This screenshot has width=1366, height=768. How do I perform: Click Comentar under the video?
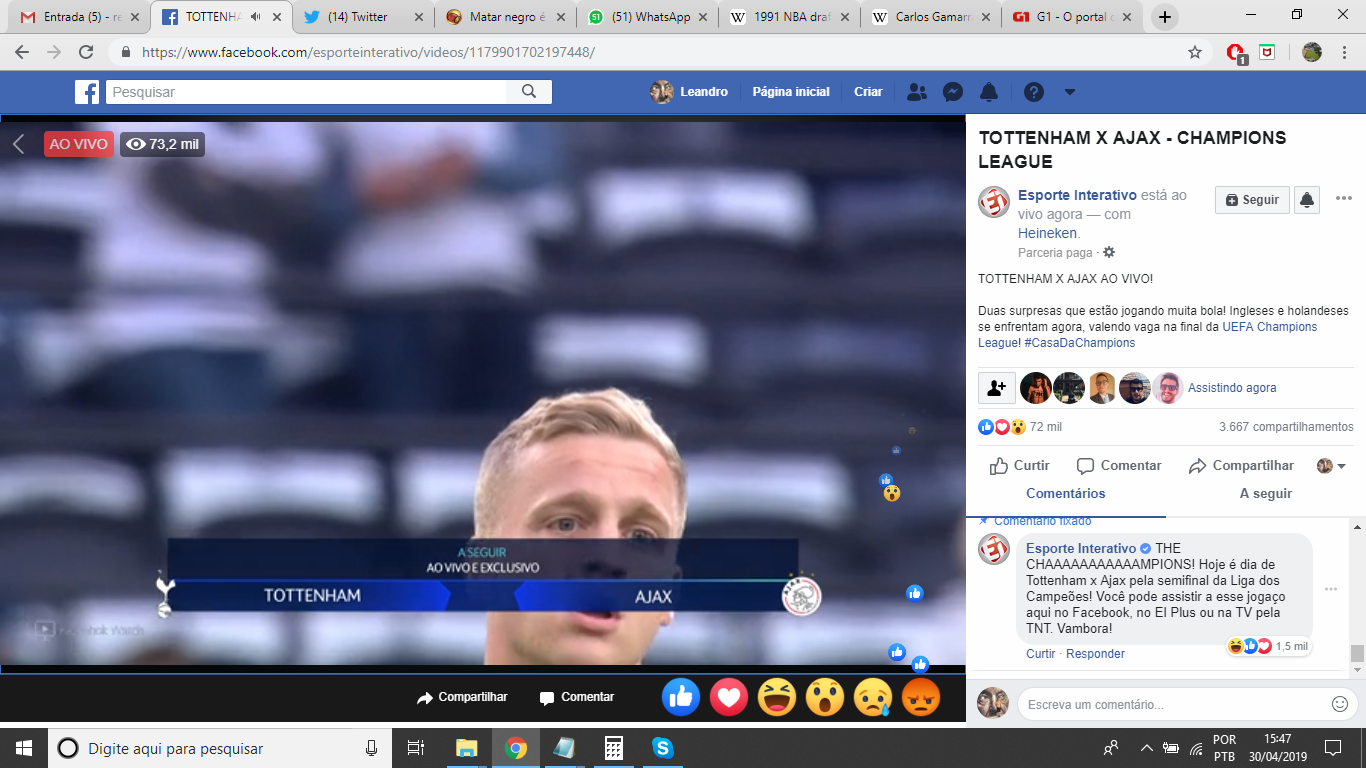click(577, 697)
